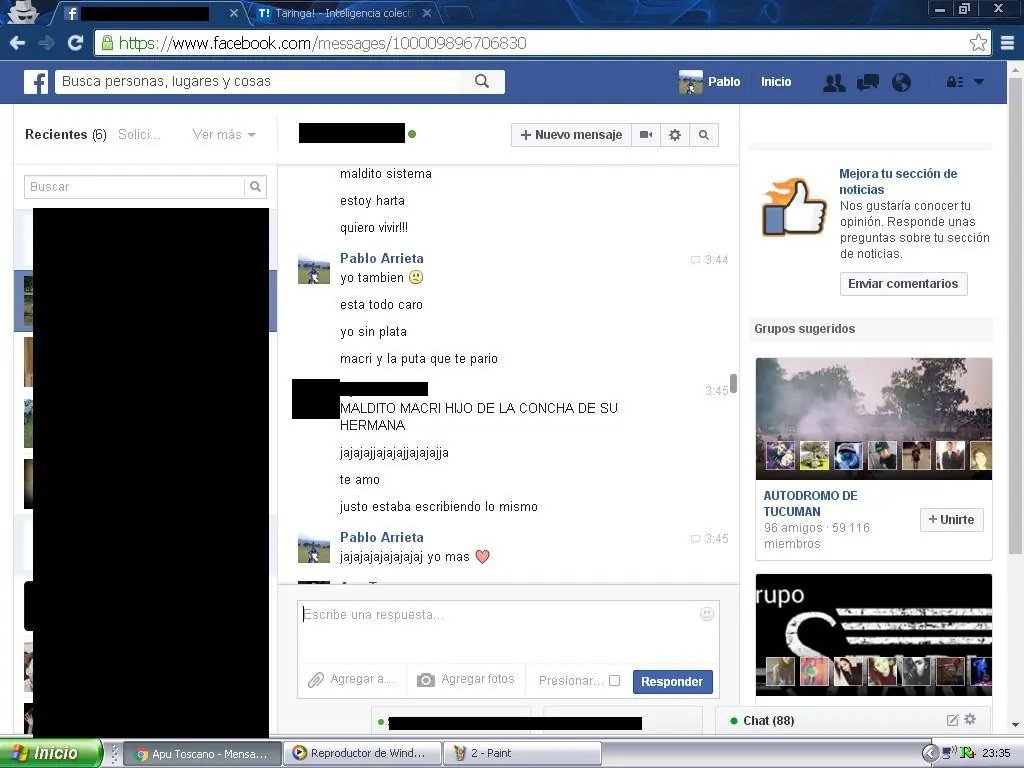This screenshot has height=768, width=1024.
Task: Expand hidden system tray icons arrow
Action: pos(929,754)
